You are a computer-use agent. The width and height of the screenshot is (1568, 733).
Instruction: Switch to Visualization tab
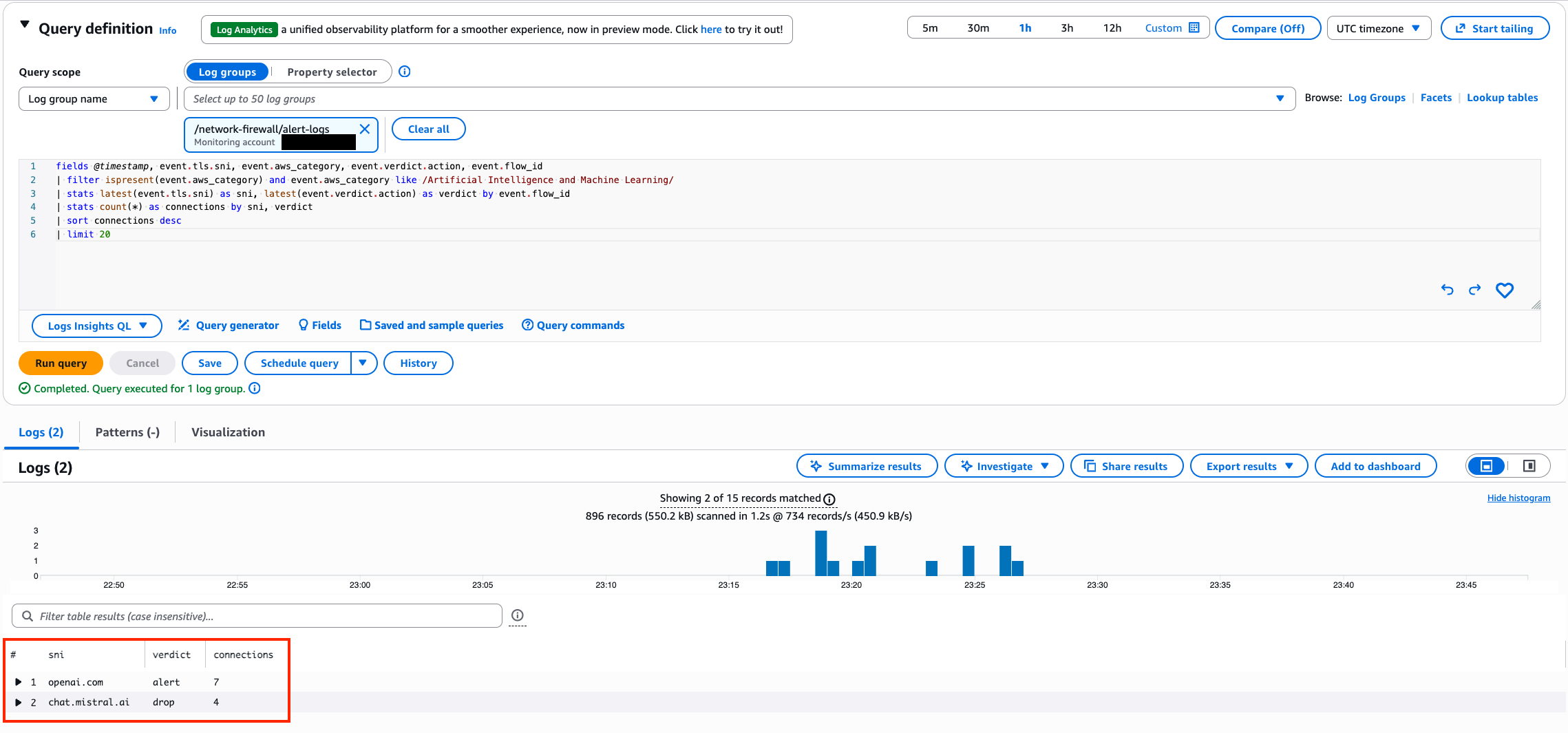pyautogui.click(x=228, y=432)
